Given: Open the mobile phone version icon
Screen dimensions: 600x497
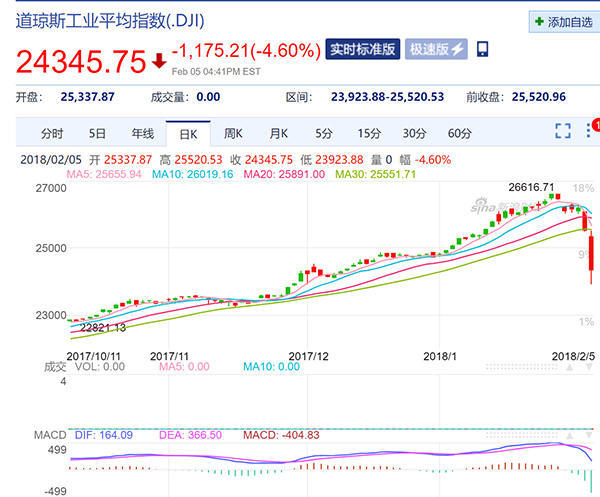Looking at the screenshot, I should click(483, 49).
